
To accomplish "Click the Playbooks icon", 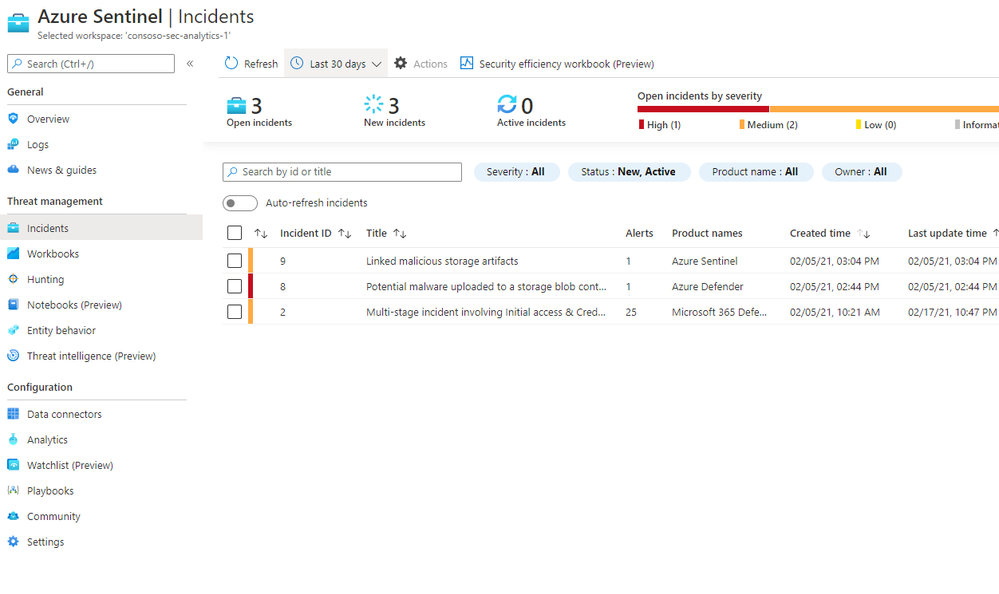I will pyautogui.click(x=13, y=490).
